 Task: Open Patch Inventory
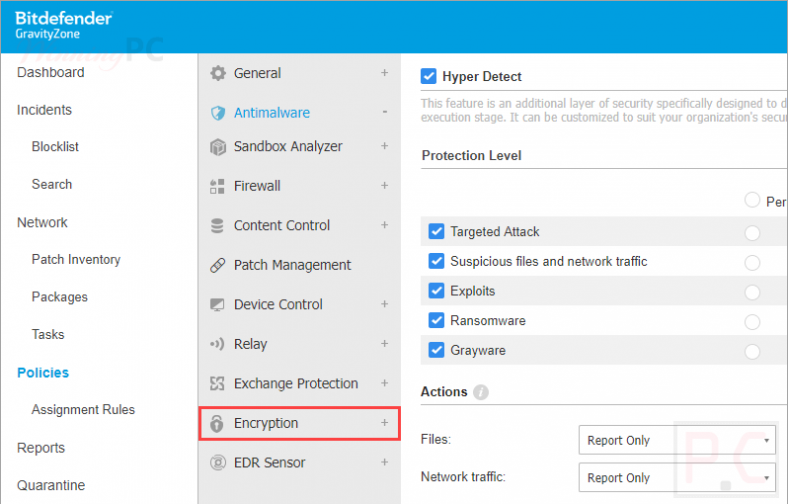pos(76,259)
